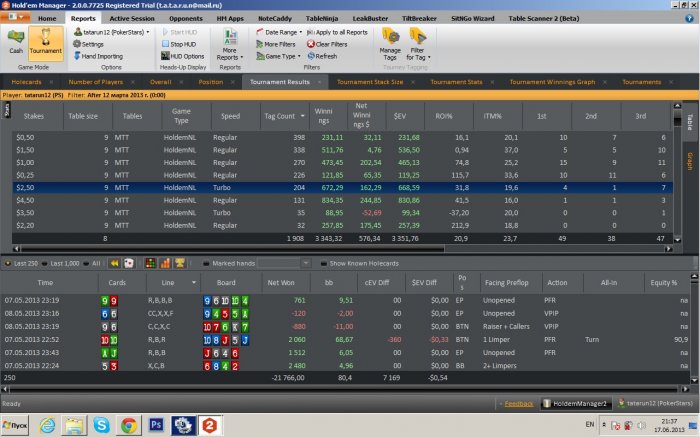Click the gold trophy icon in hands toolbar
700x437 pixels.
(x=180, y=263)
